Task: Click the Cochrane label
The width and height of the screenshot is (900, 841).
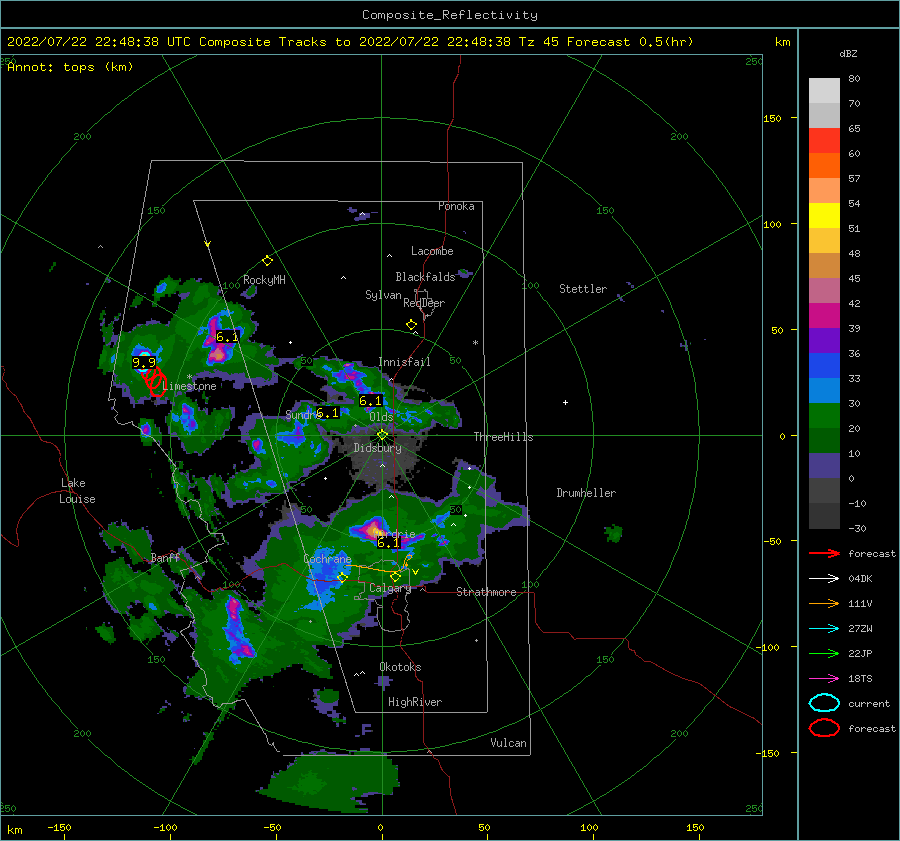Action: click(327, 559)
